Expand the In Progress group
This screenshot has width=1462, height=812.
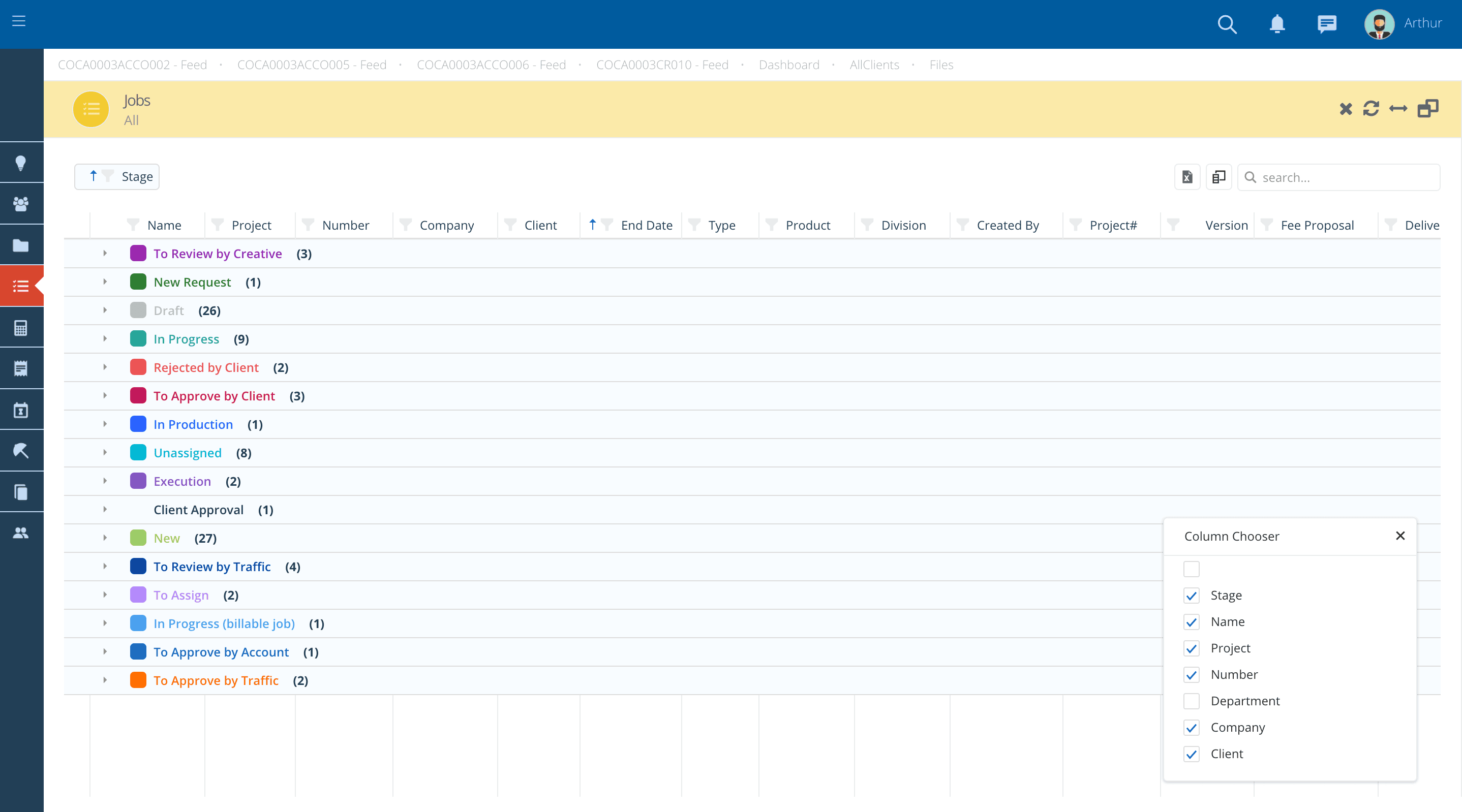[105, 339]
